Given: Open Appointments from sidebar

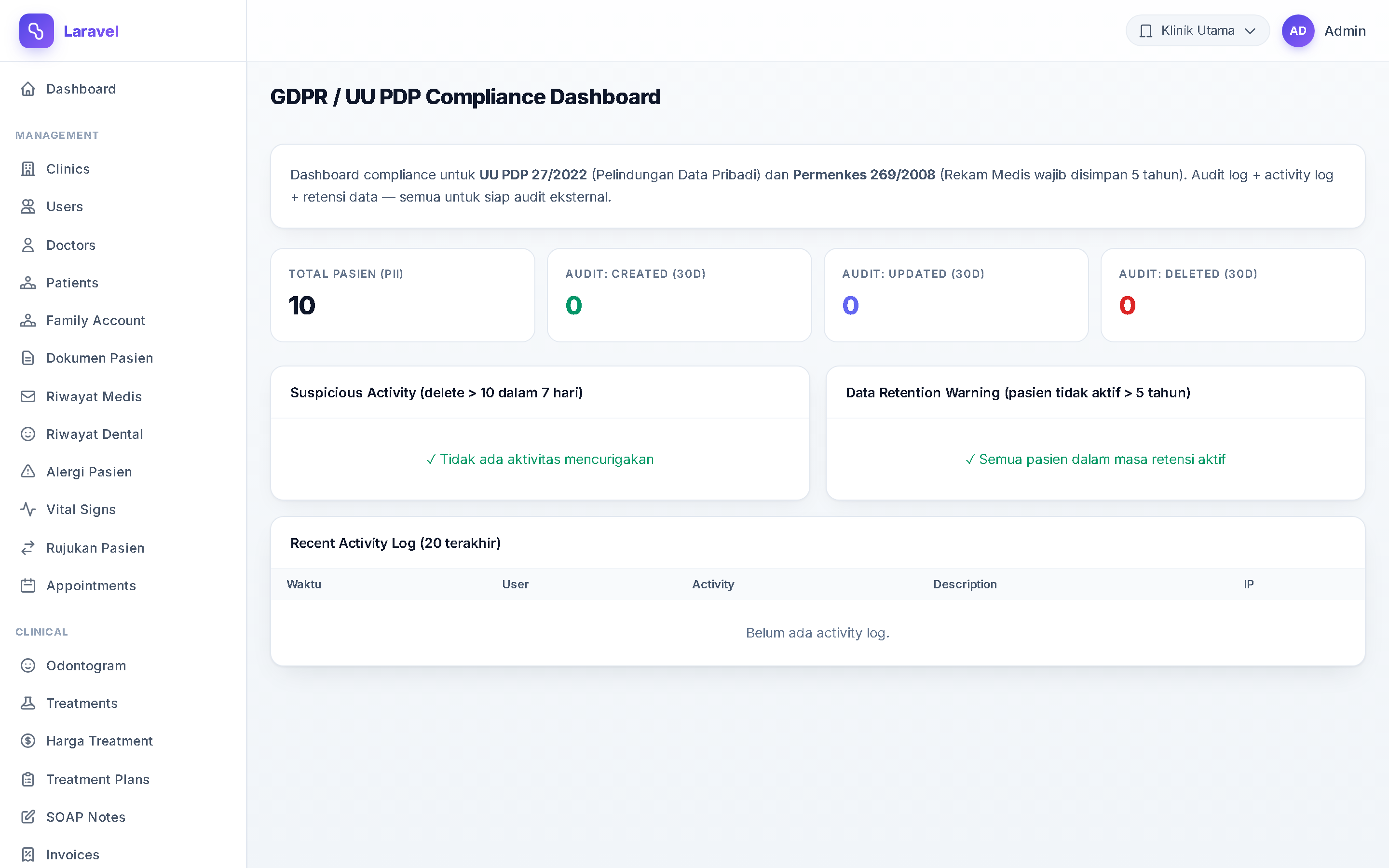Looking at the screenshot, I should pyautogui.click(x=123, y=585).
